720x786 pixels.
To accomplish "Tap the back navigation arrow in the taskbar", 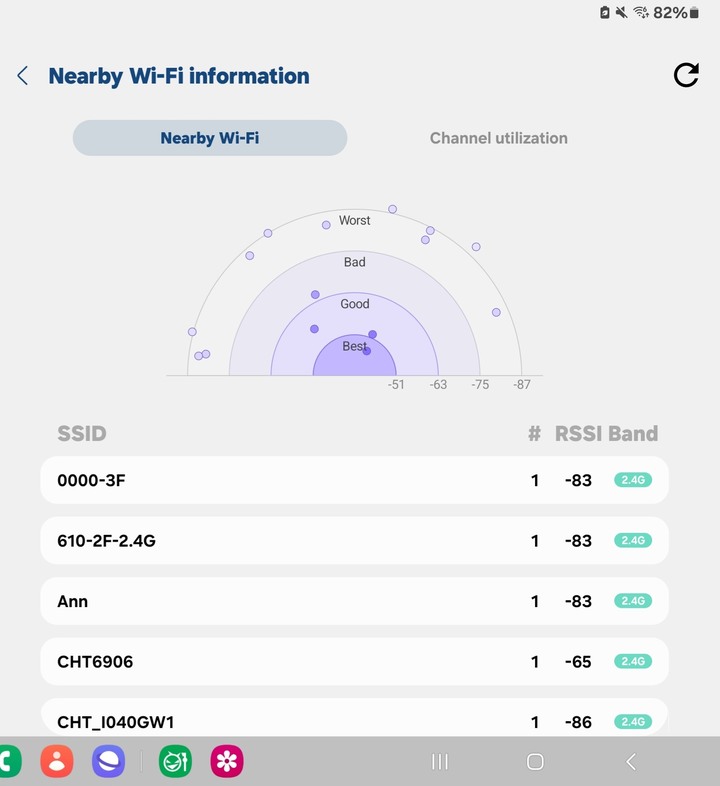I will [x=631, y=761].
